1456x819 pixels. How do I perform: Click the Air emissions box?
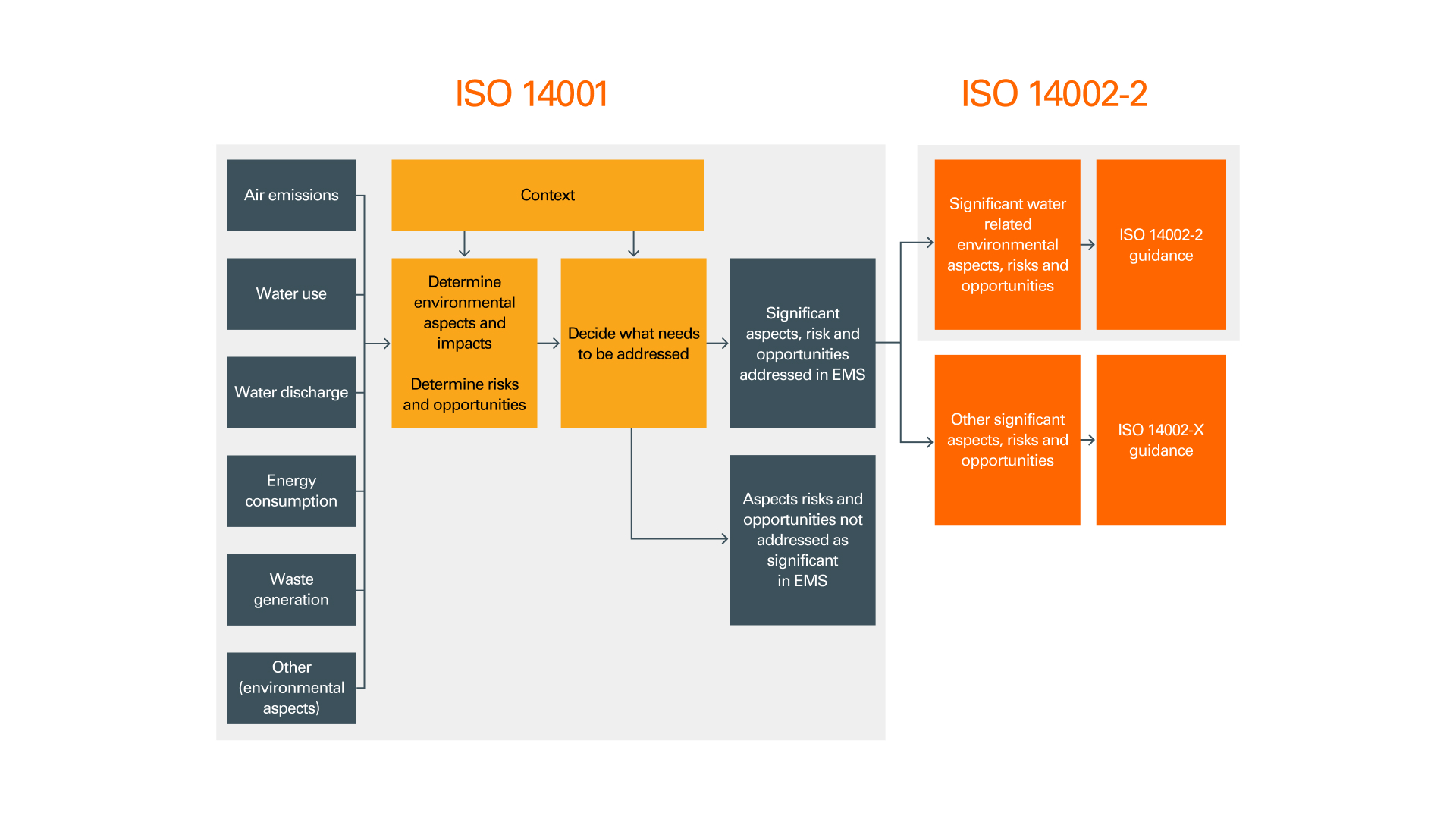coord(291,195)
